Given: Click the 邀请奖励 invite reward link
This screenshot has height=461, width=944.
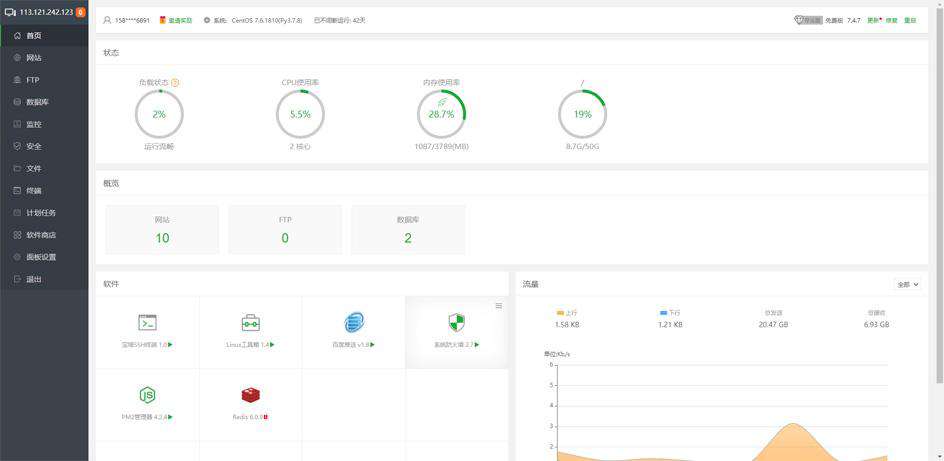Looking at the screenshot, I should click(x=180, y=20).
